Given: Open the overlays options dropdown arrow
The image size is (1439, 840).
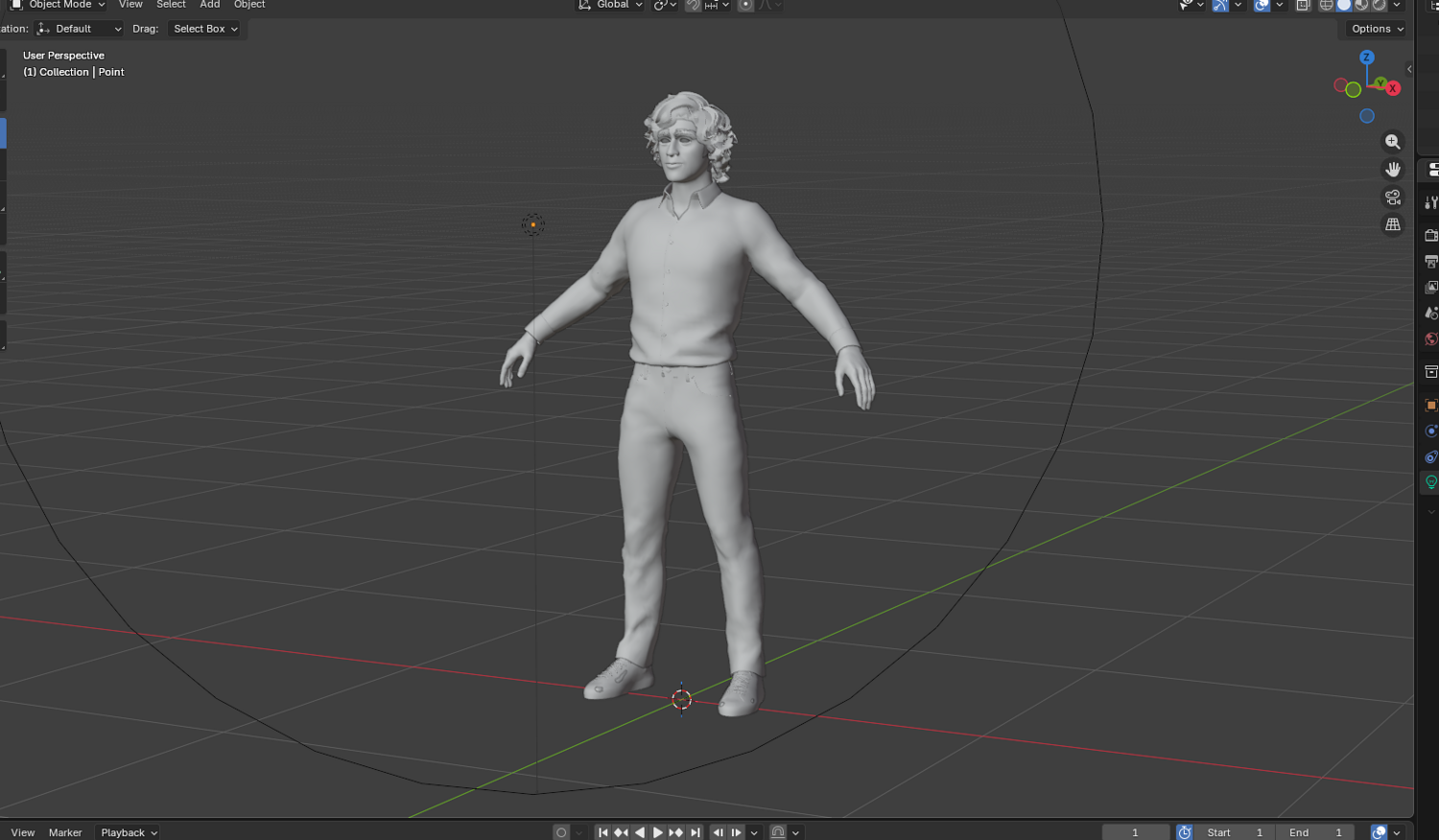Looking at the screenshot, I should [1279, 5].
